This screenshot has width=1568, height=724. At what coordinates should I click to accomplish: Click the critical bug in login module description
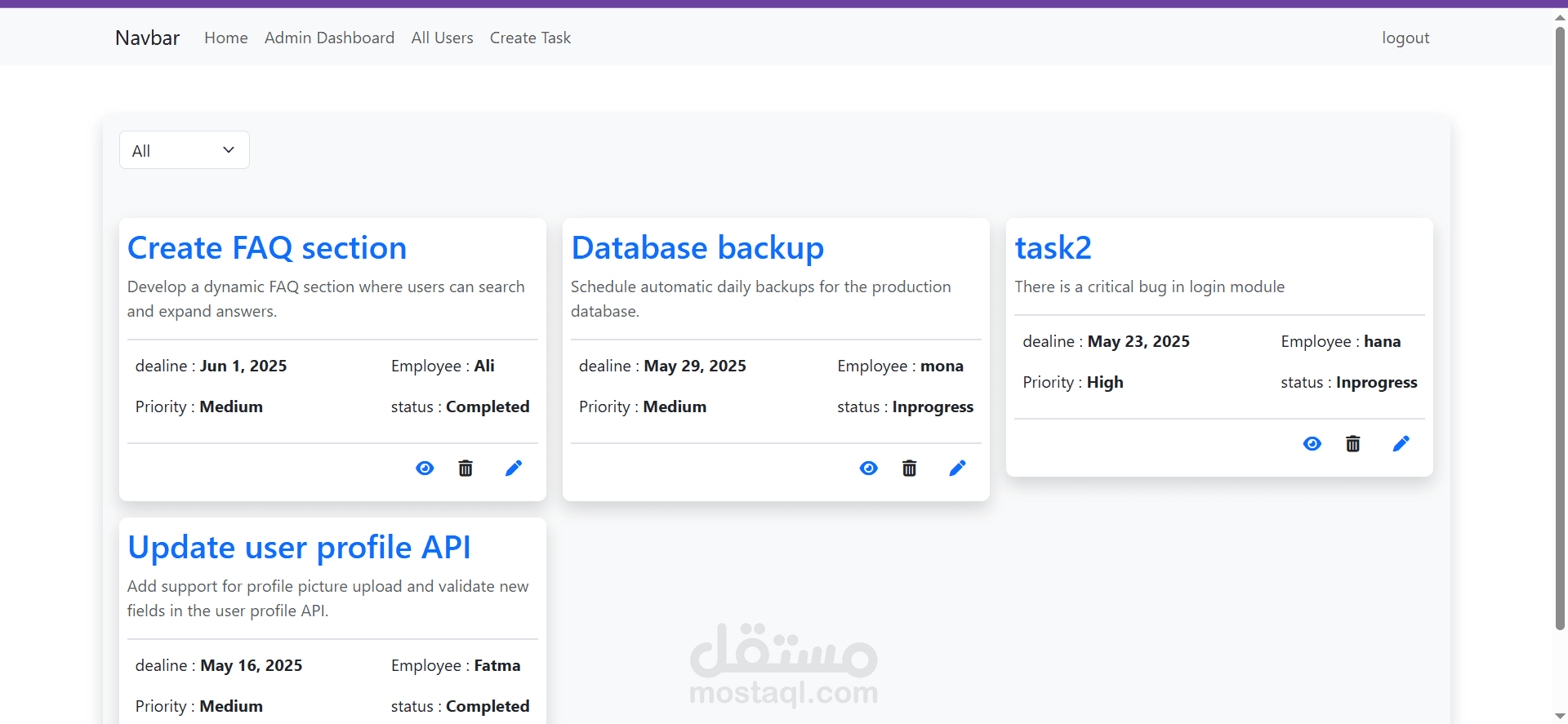click(1150, 286)
